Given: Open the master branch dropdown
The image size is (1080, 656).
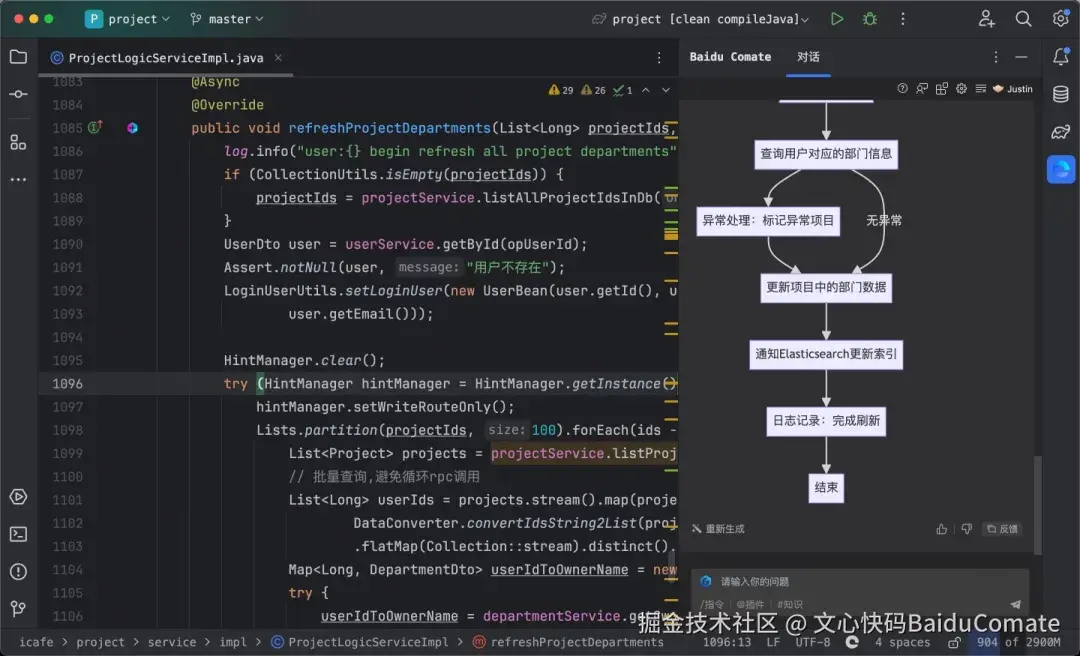Looking at the screenshot, I should pyautogui.click(x=227, y=19).
